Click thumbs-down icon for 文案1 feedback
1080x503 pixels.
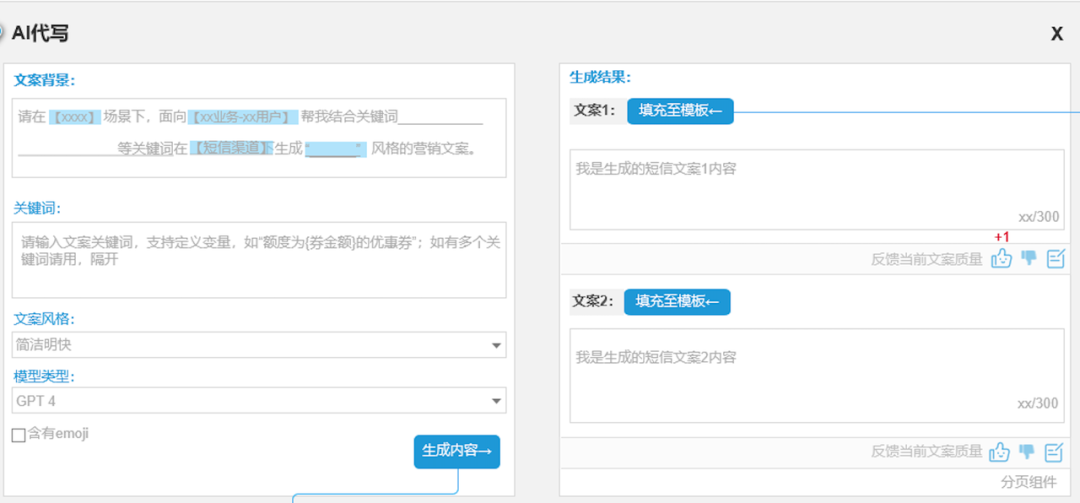click(x=1028, y=258)
